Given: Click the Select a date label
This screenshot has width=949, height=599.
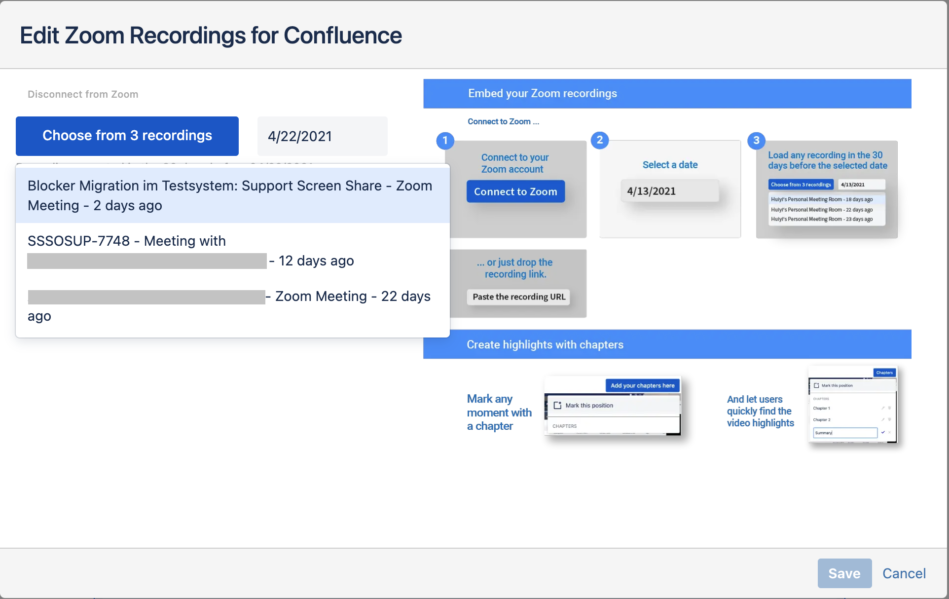Looking at the screenshot, I should 670,165.
